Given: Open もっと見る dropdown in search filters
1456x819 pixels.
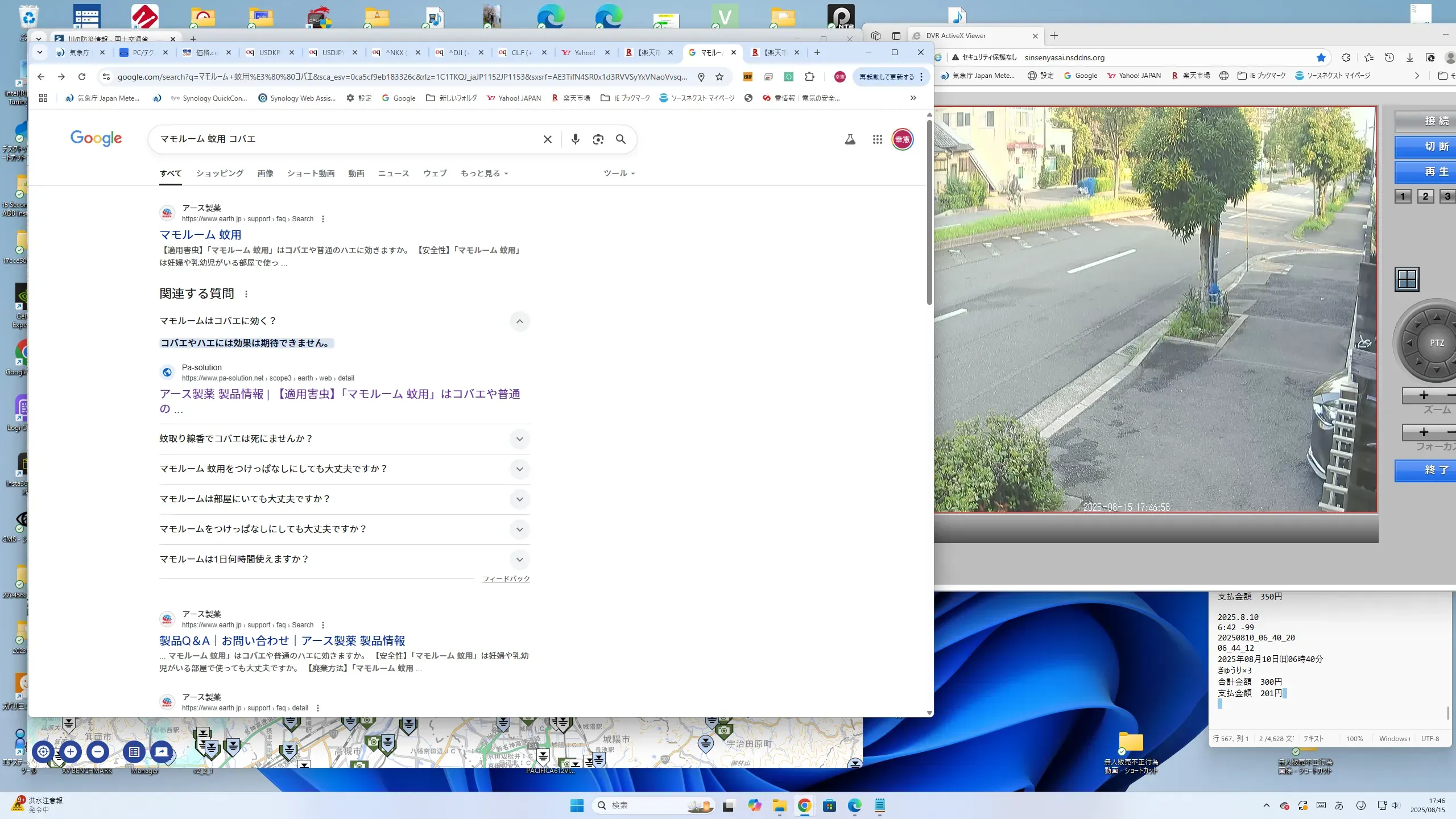Looking at the screenshot, I should click(x=484, y=173).
